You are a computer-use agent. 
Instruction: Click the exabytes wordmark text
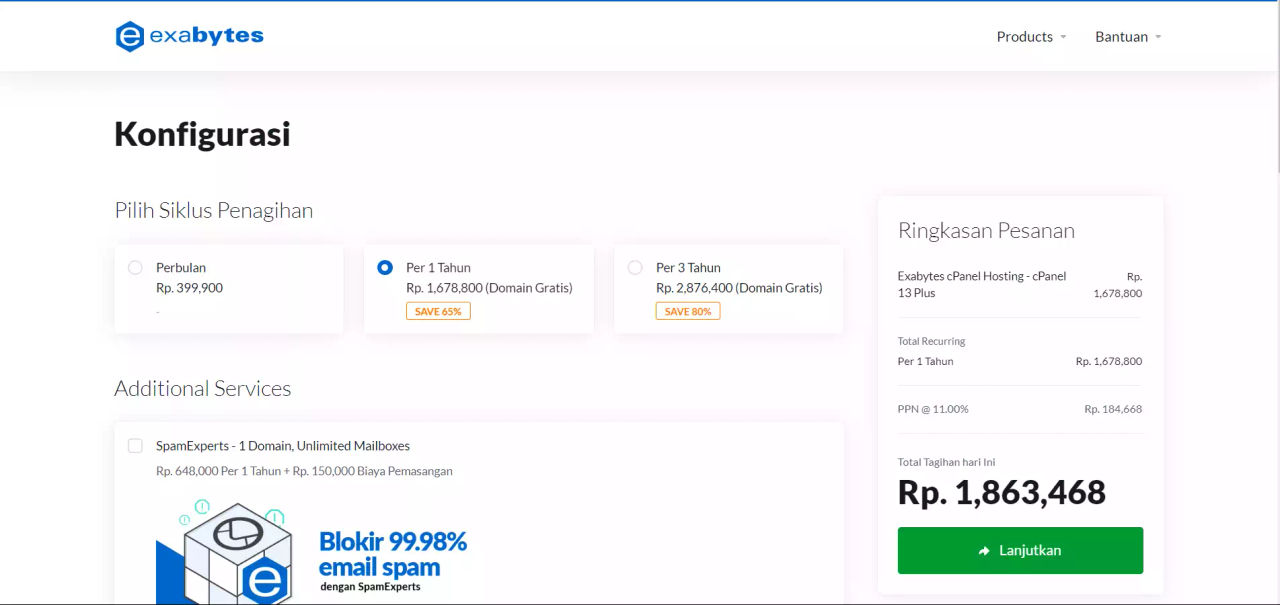tap(207, 36)
